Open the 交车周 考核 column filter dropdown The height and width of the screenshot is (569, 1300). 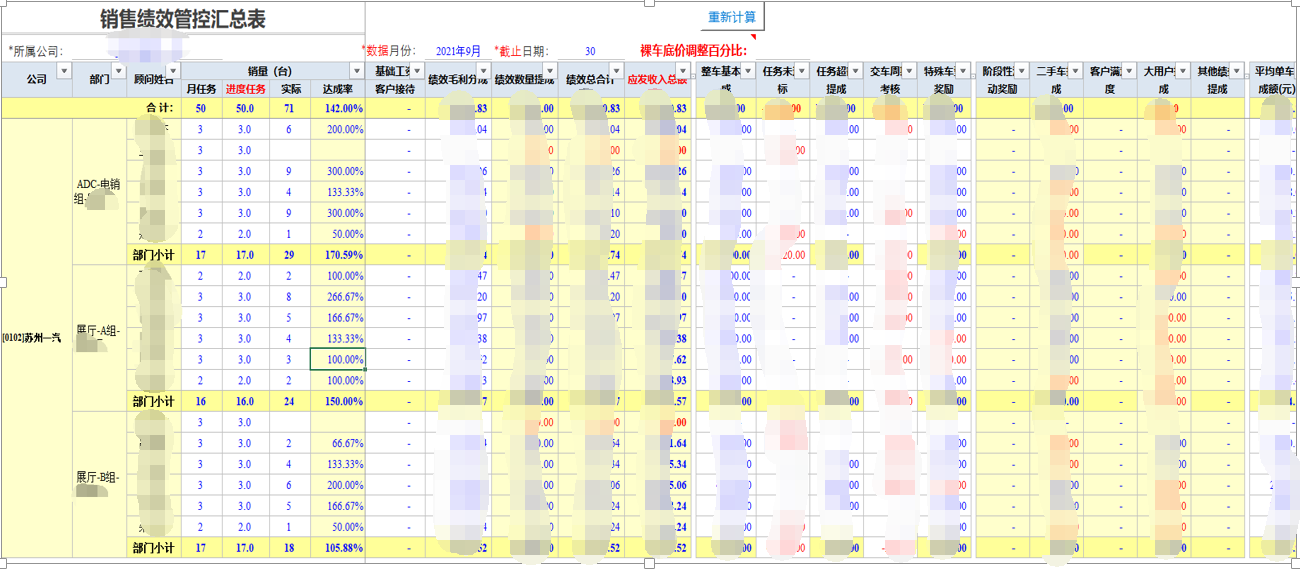(909, 70)
